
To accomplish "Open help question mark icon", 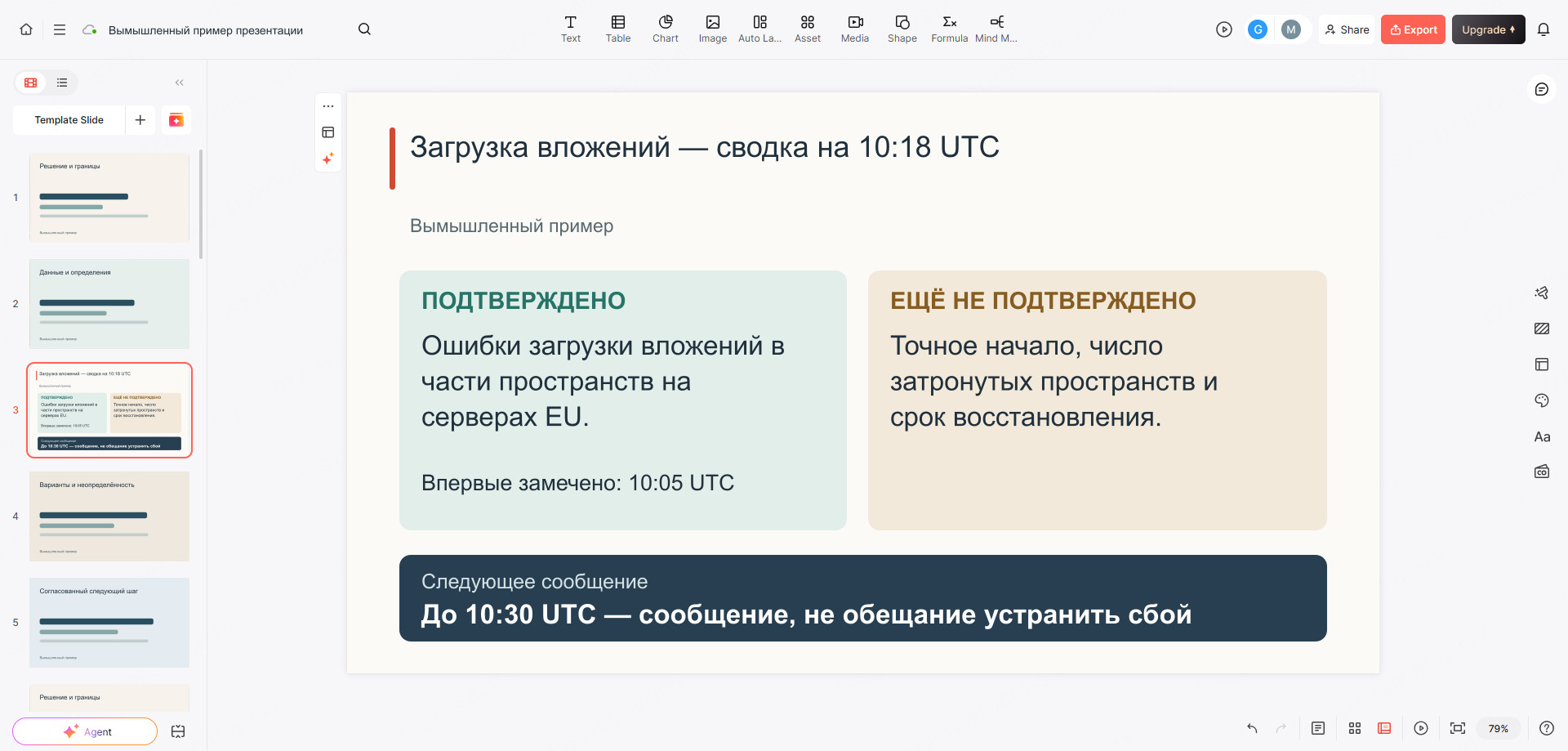I will coord(1547,728).
